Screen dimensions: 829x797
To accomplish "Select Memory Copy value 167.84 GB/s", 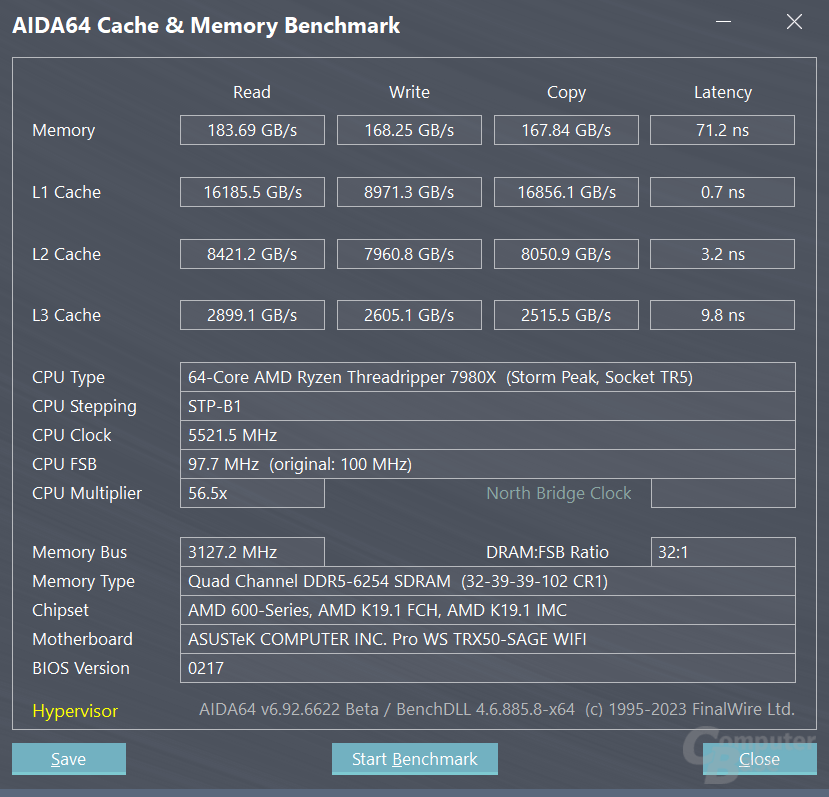I will click(566, 130).
